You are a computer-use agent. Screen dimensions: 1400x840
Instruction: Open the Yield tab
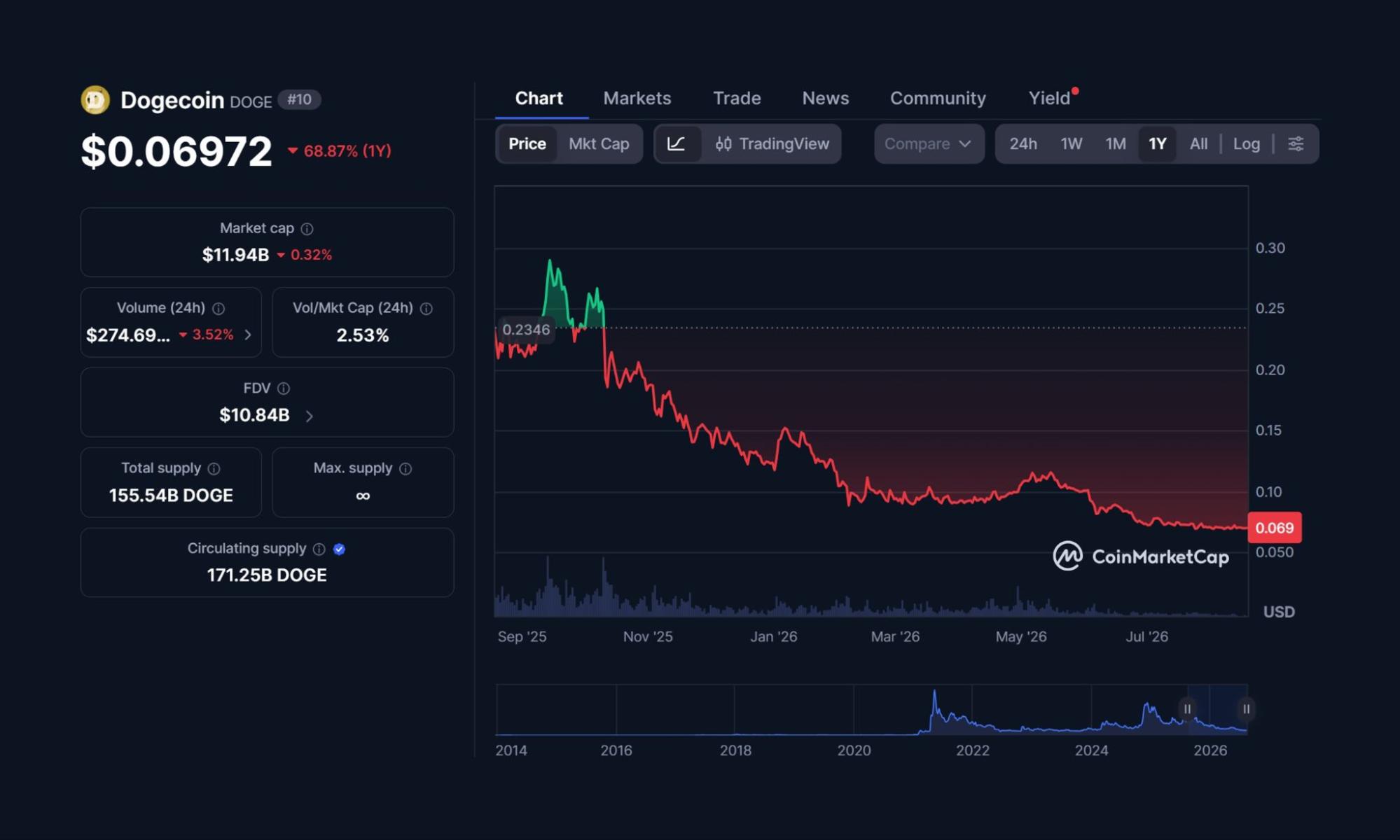point(1049,99)
